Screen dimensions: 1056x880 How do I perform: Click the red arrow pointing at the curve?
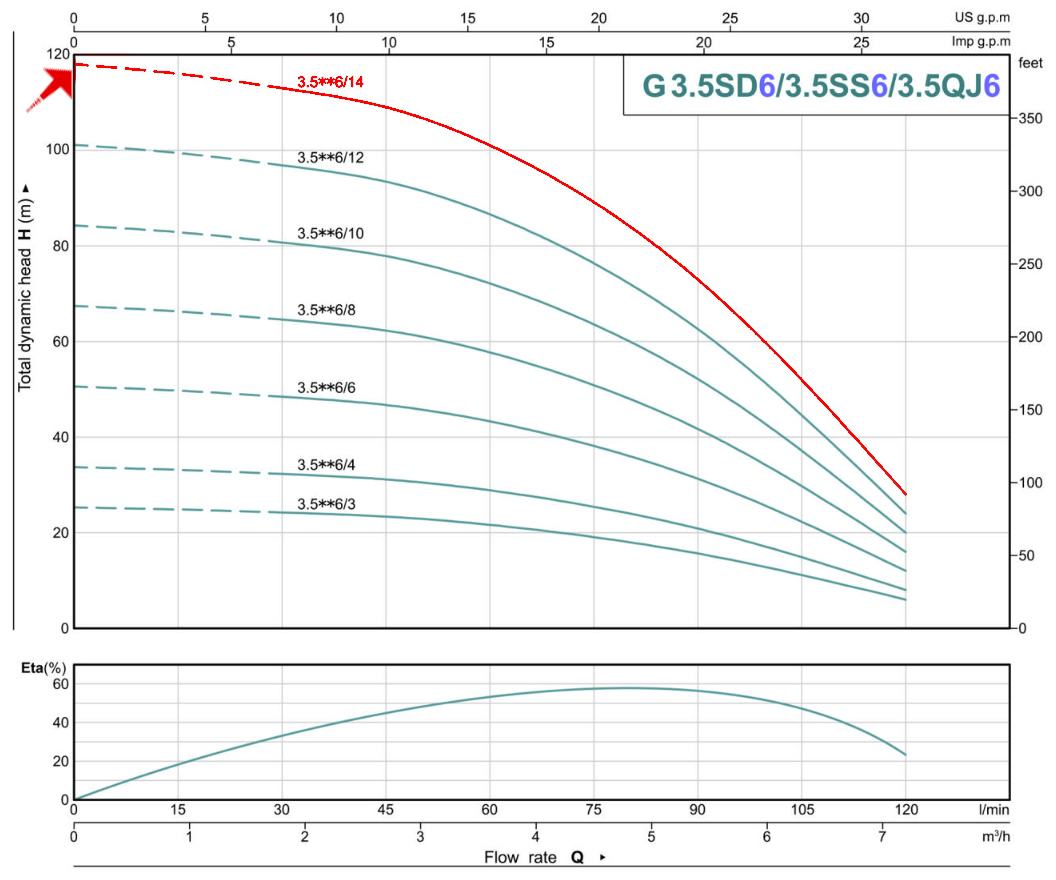[x=51, y=88]
